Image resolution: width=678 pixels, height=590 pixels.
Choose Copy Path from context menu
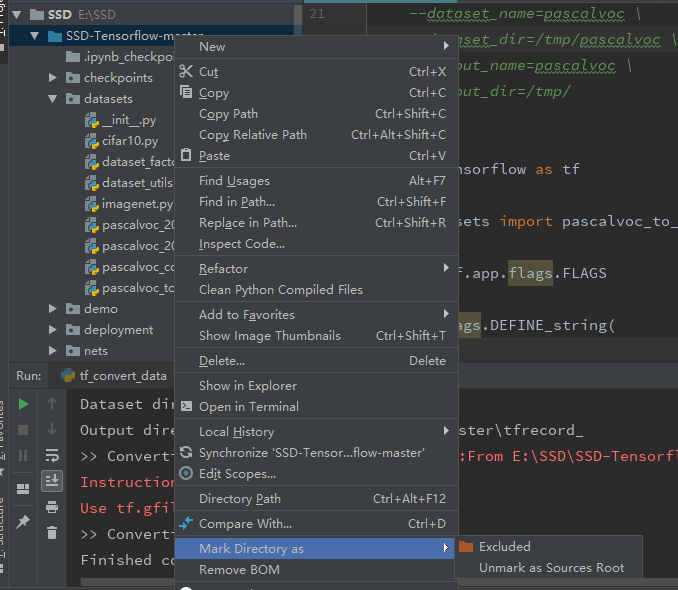click(316, 113)
